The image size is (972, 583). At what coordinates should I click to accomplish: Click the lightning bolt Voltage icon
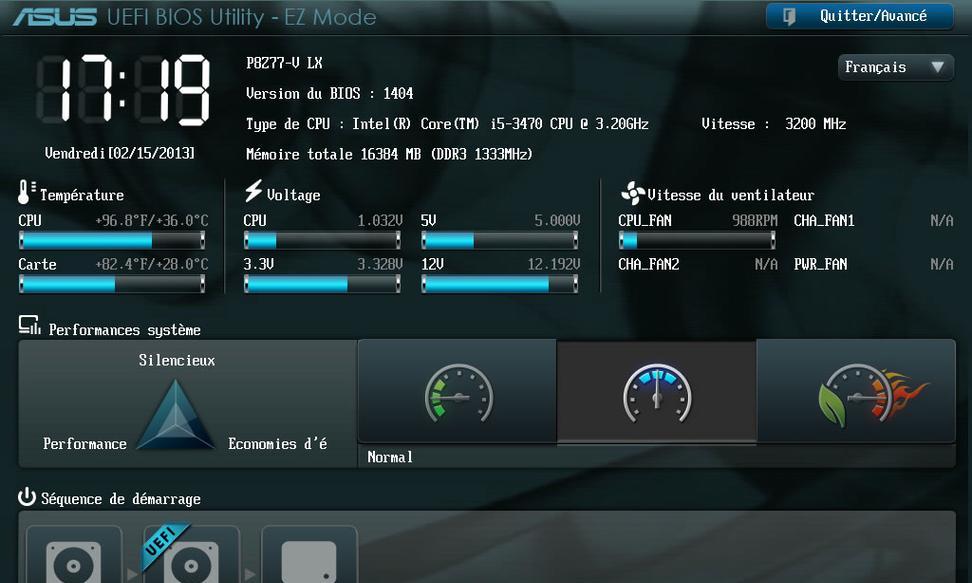[x=253, y=191]
